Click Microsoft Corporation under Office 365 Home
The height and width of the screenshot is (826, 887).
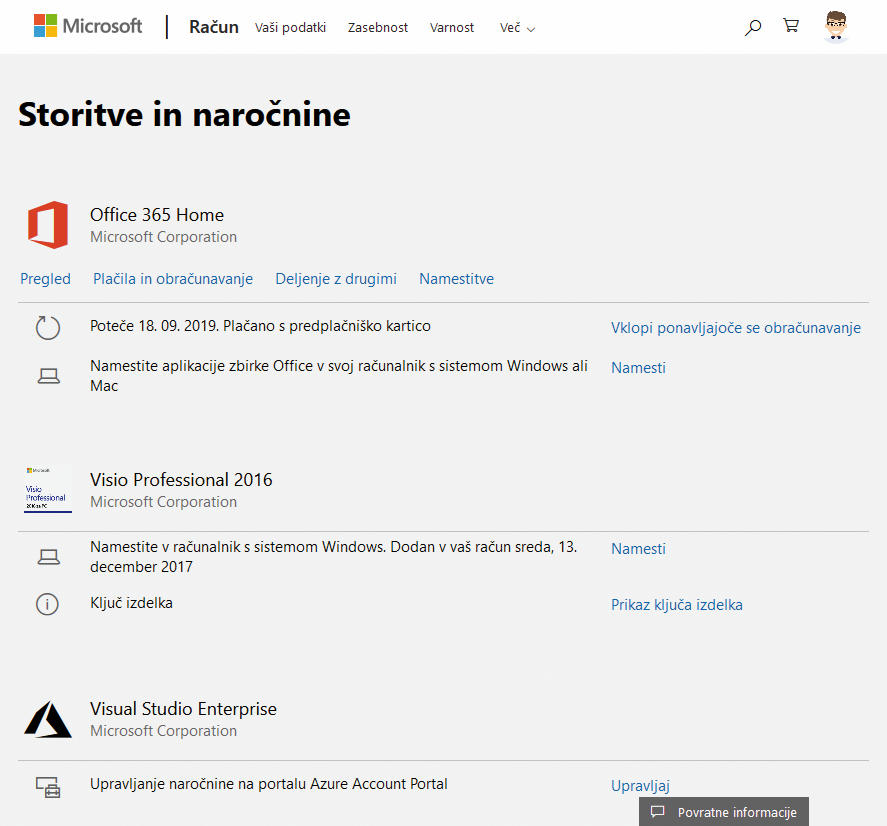point(163,237)
